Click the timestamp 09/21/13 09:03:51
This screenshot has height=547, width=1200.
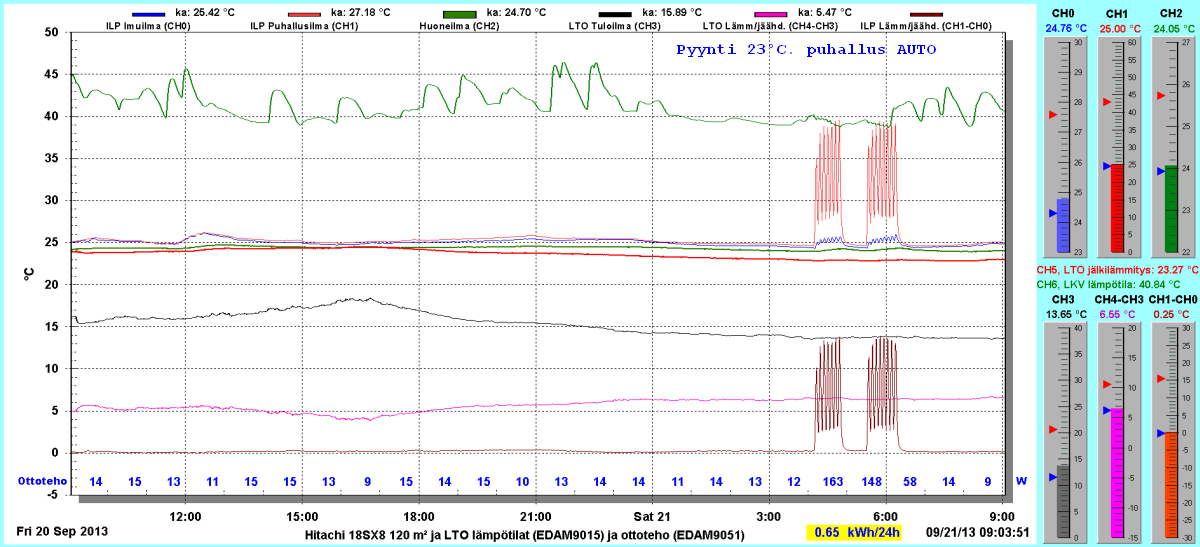[x=977, y=532]
